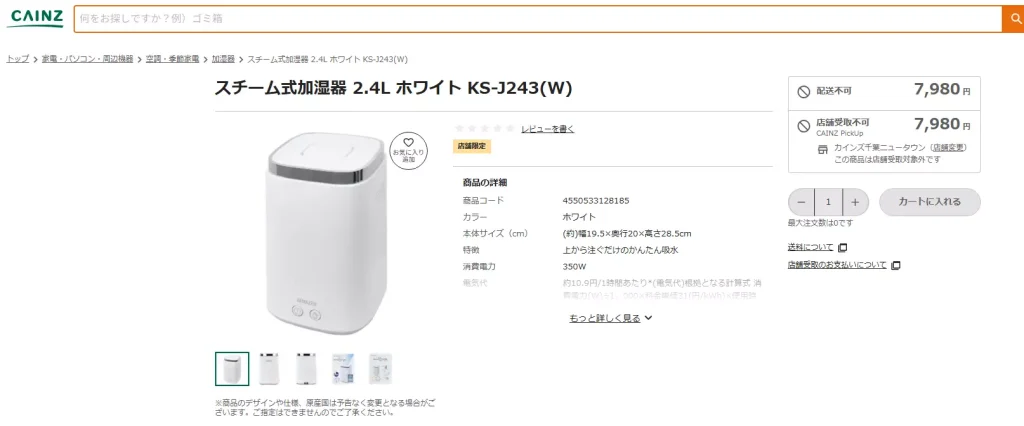Click the external-link icon beside 店舗受取のお支払いについて

[x=896, y=265]
